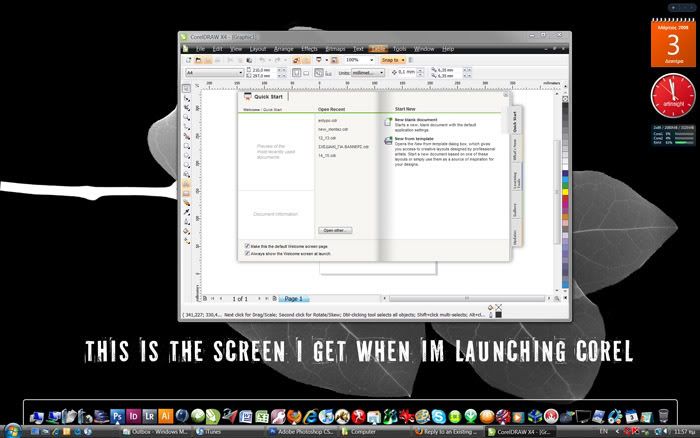700x438 pixels.
Task: Open the Arrange menu
Action: pos(283,49)
